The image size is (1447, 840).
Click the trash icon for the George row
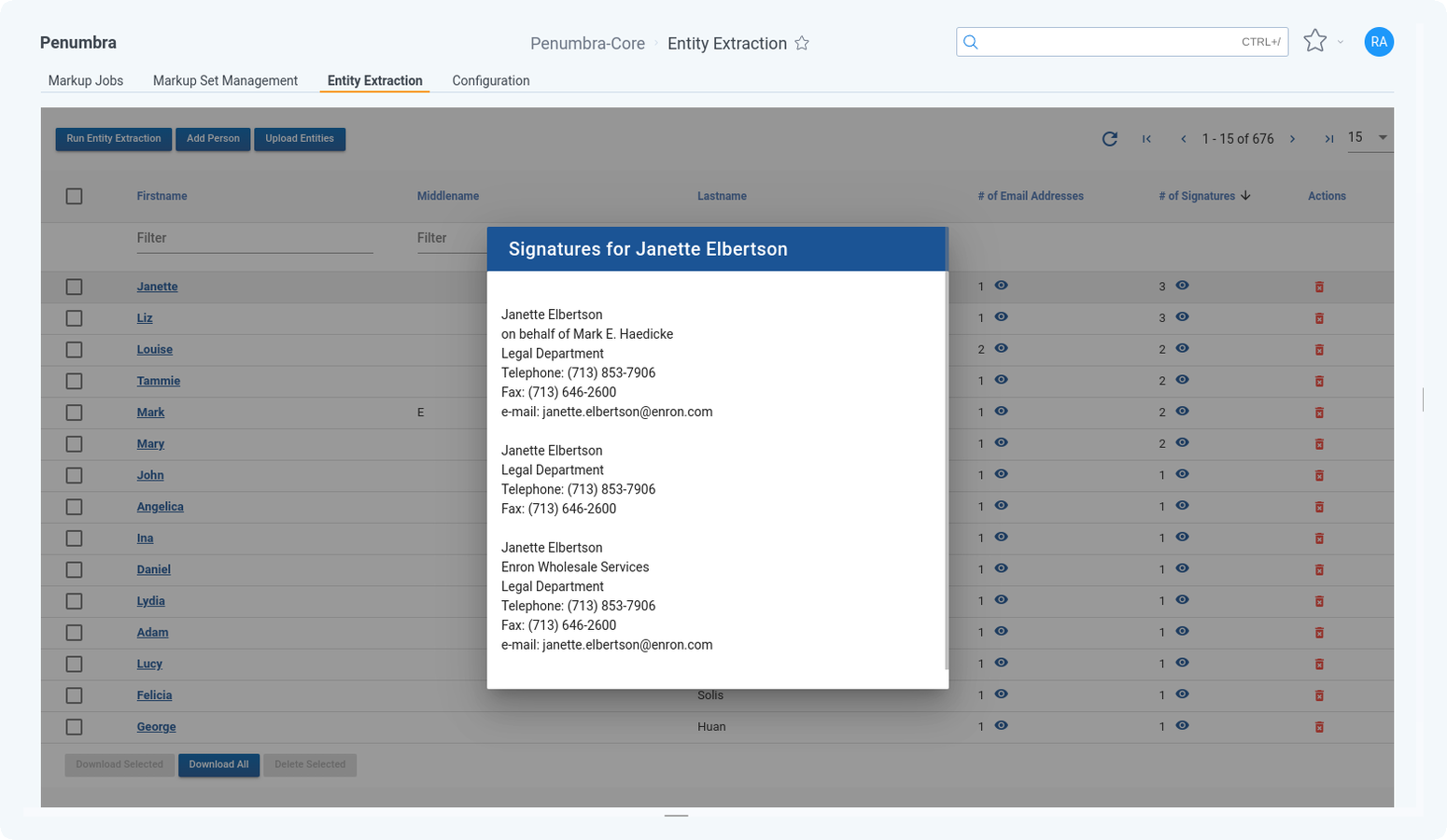pos(1319,727)
